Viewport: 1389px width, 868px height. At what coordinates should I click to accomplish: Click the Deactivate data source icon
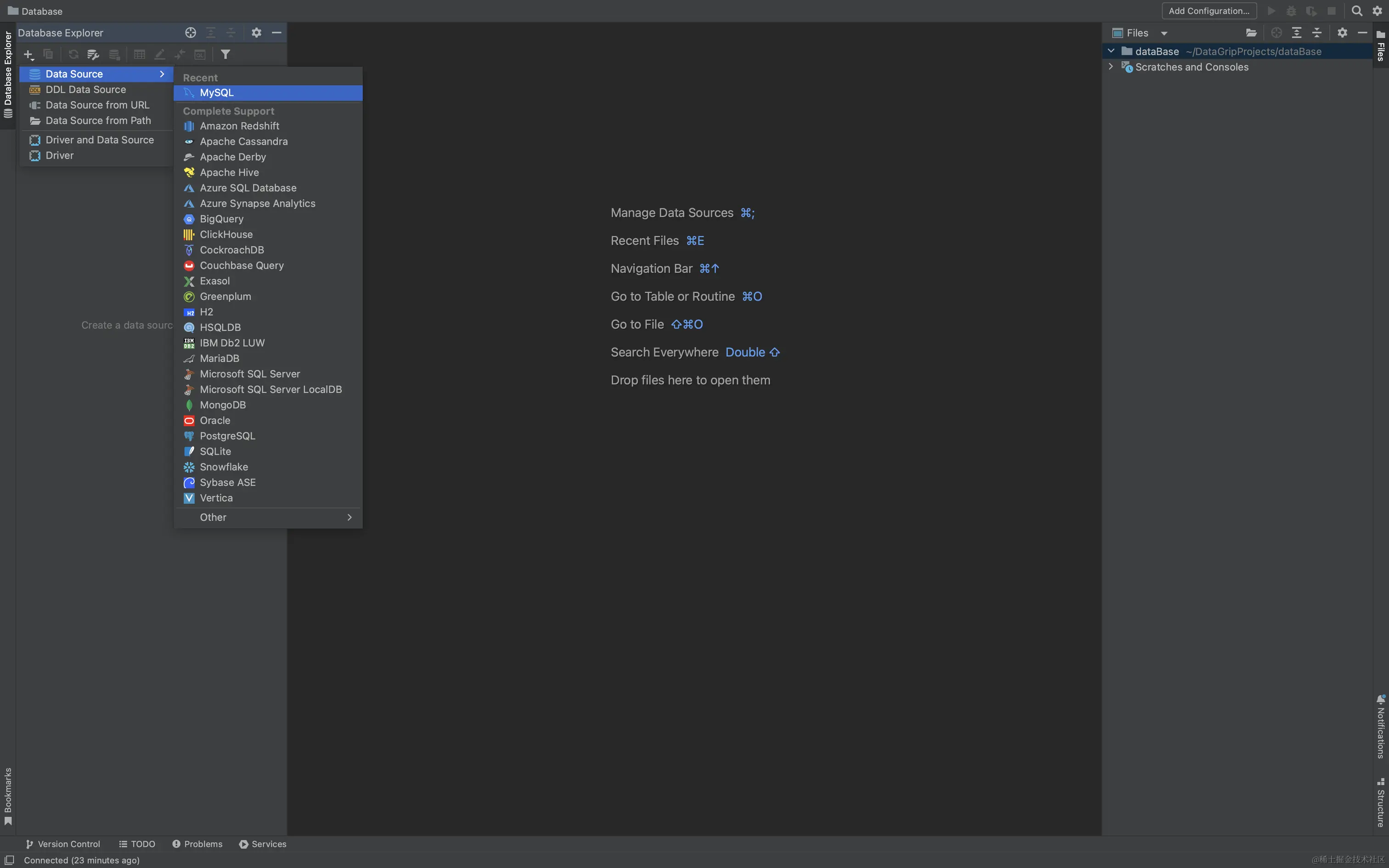pyautogui.click(x=114, y=55)
